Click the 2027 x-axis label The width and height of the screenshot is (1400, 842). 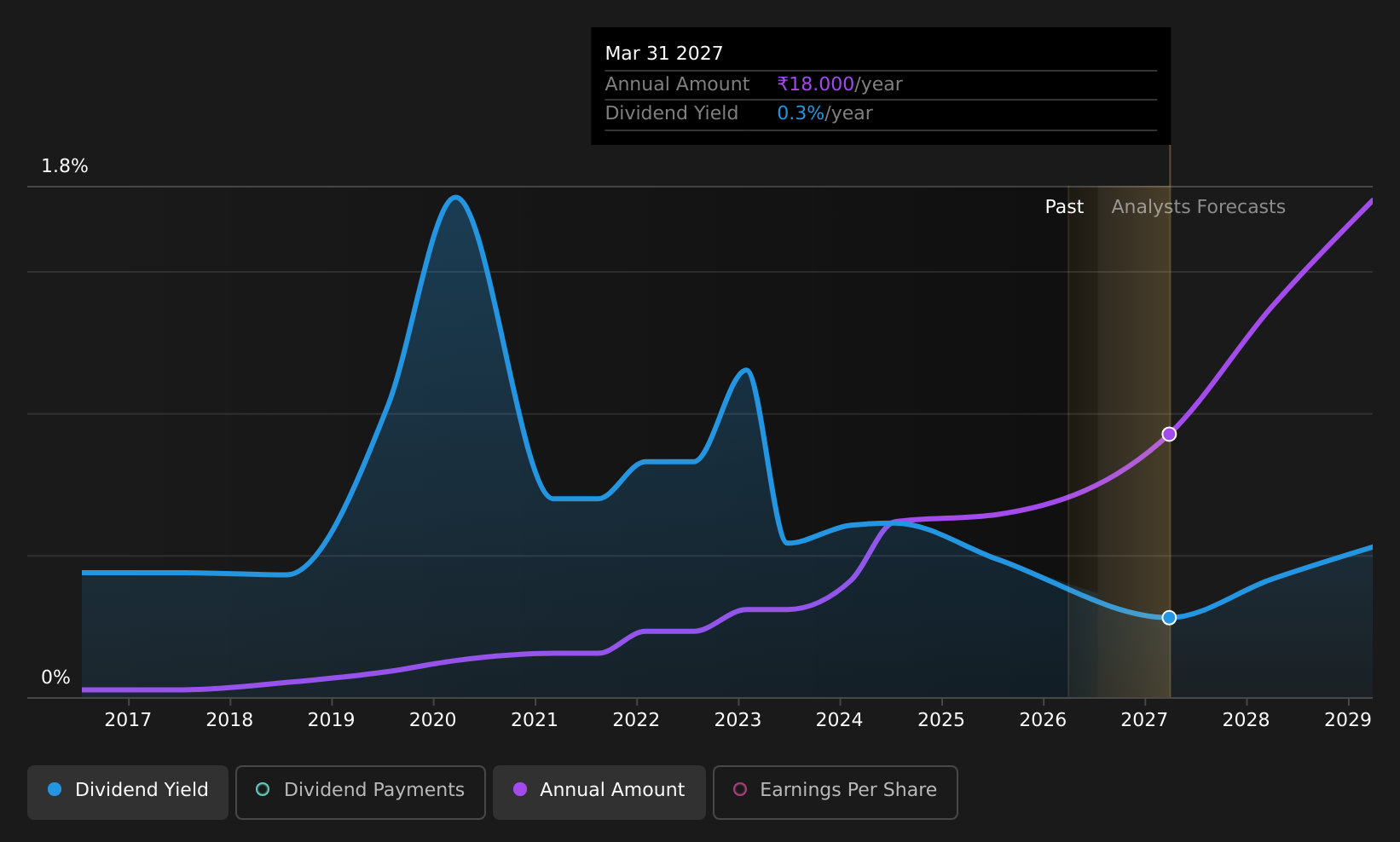(x=1144, y=720)
